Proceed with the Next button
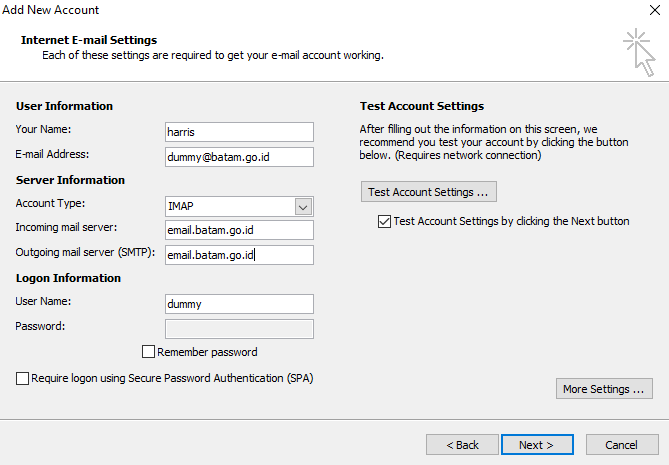 537,445
